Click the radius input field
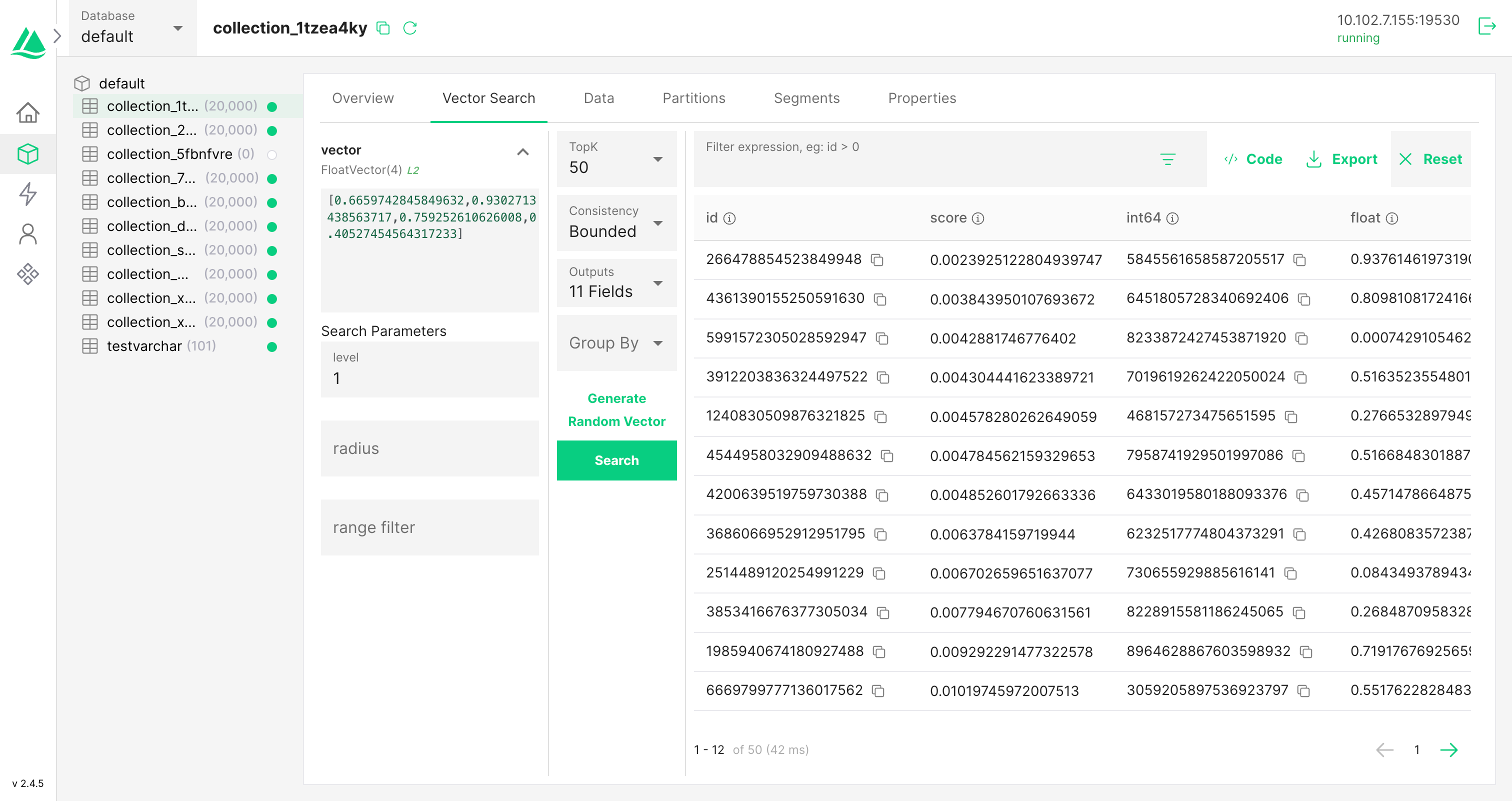The height and width of the screenshot is (801, 1512). click(x=429, y=448)
